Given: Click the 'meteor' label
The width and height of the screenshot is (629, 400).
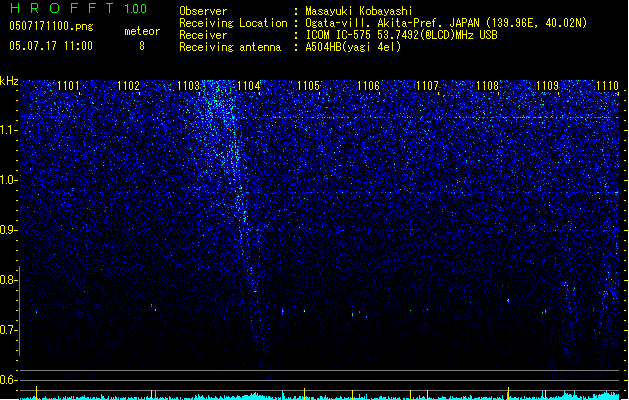Looking at the screenshot, I should click(x=142, y=31).
